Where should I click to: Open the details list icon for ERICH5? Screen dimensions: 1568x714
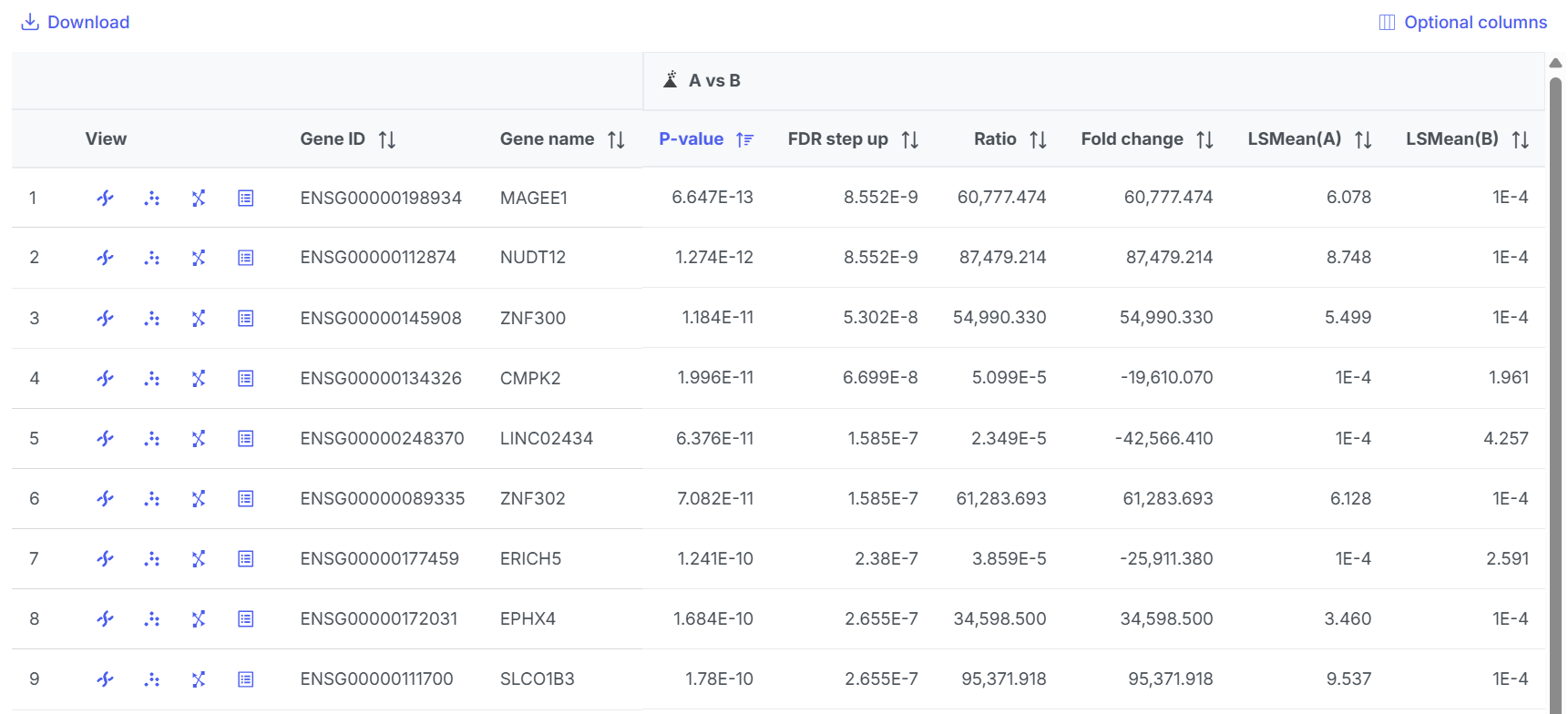coord(245,558)
